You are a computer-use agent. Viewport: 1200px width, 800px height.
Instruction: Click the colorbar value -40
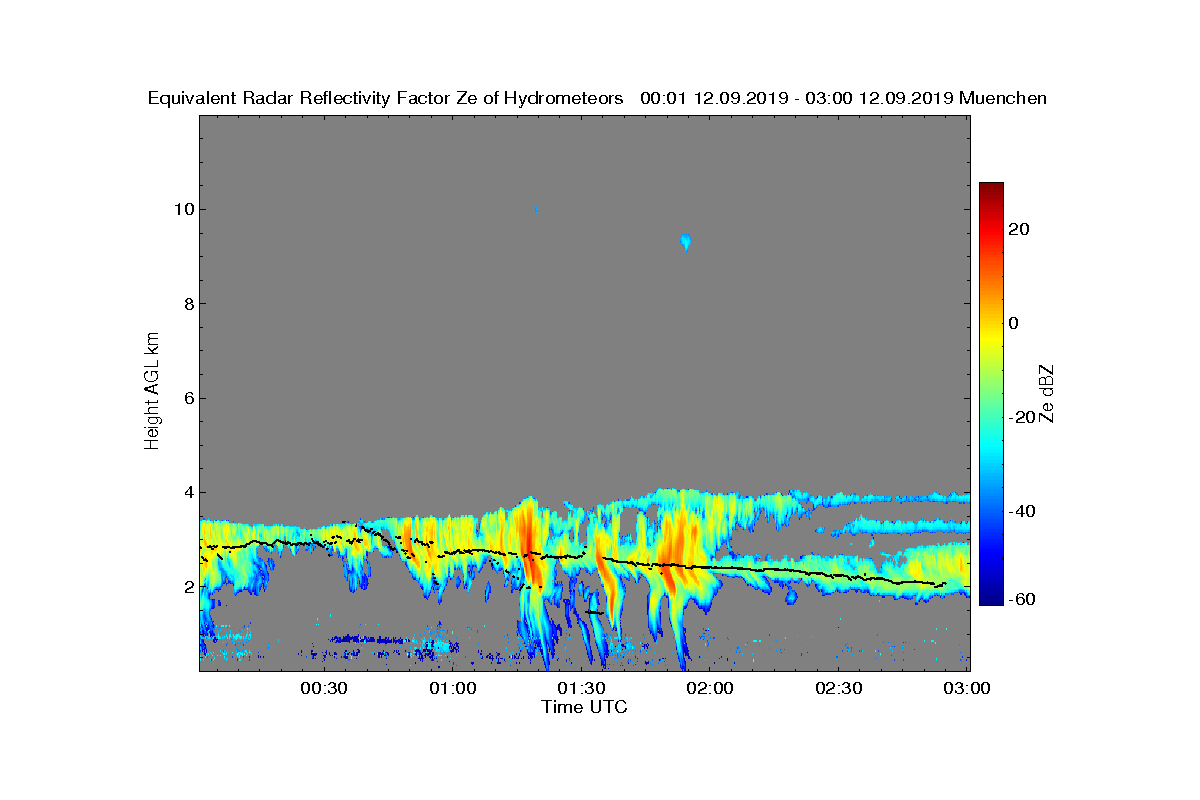(1023, 511)
